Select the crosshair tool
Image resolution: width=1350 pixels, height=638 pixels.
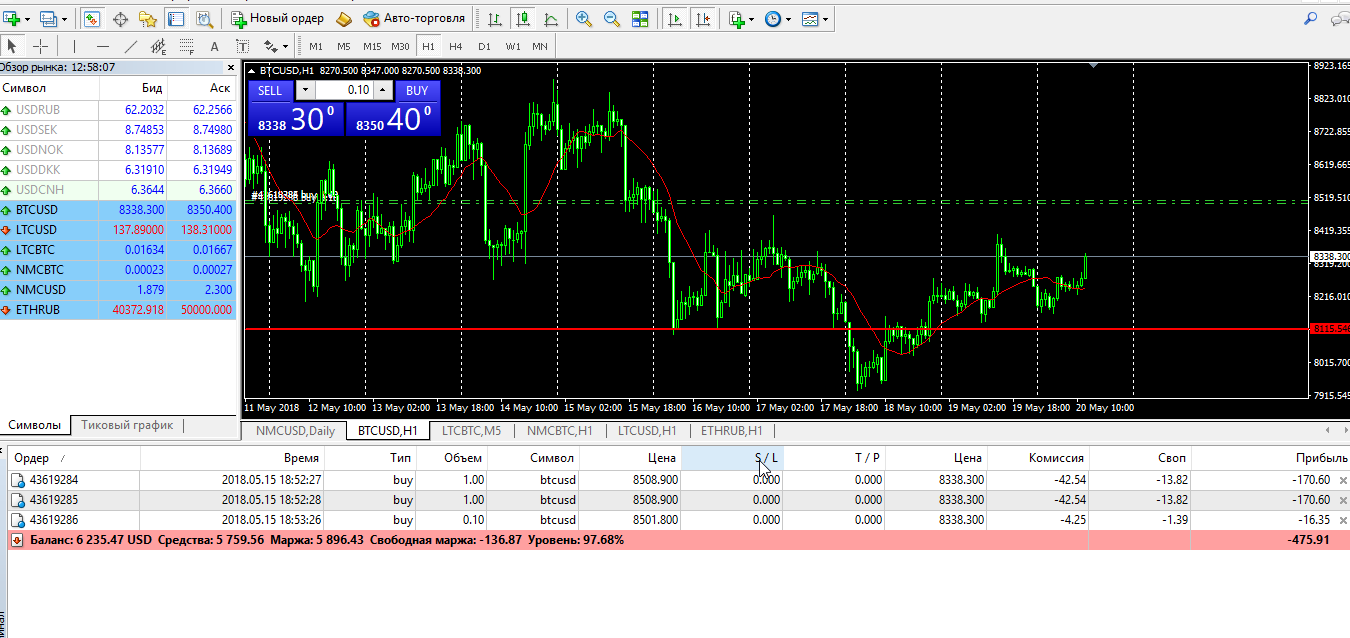click(x=40, y=46)
